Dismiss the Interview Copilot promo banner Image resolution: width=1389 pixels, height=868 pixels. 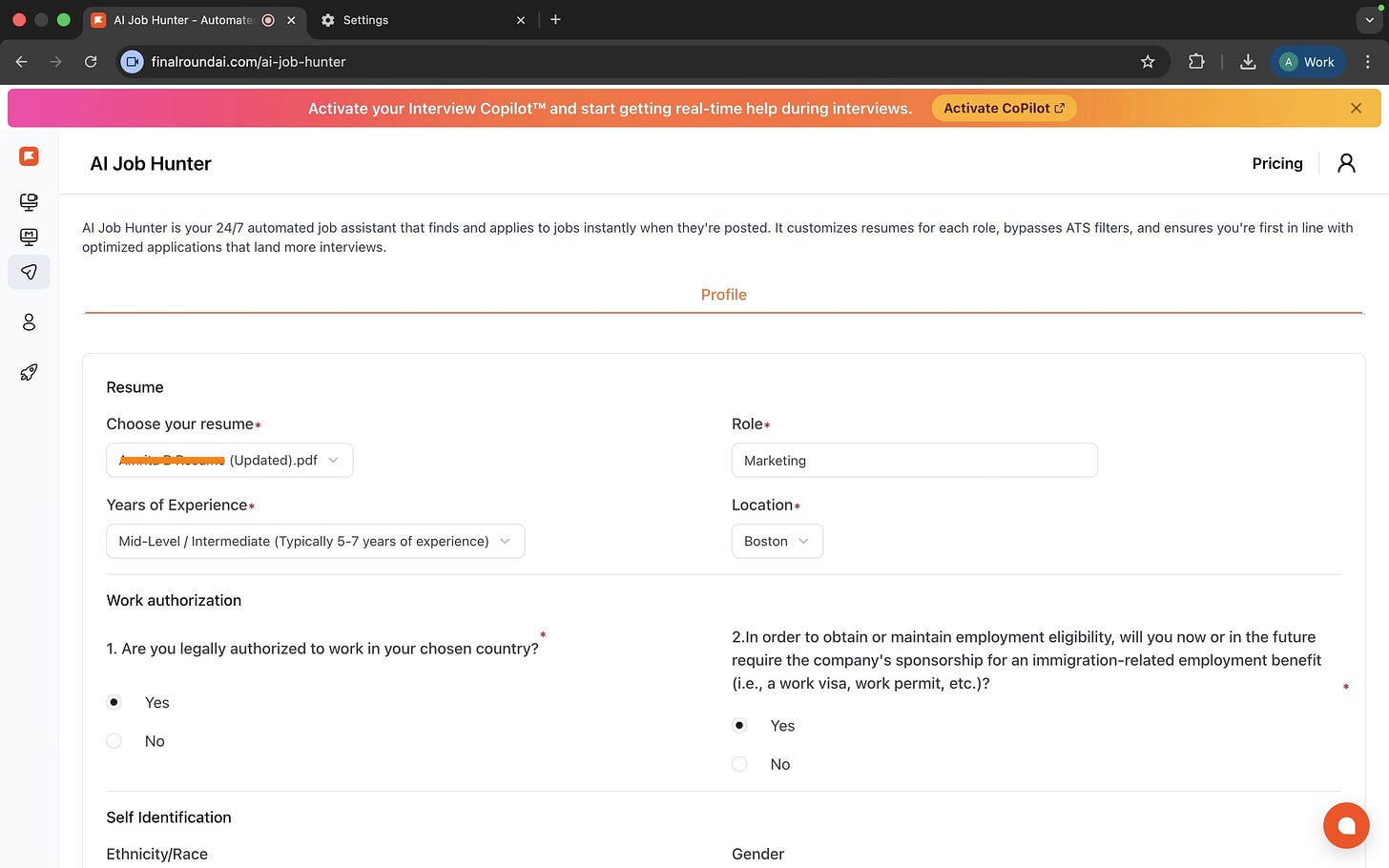[1356, 109]
